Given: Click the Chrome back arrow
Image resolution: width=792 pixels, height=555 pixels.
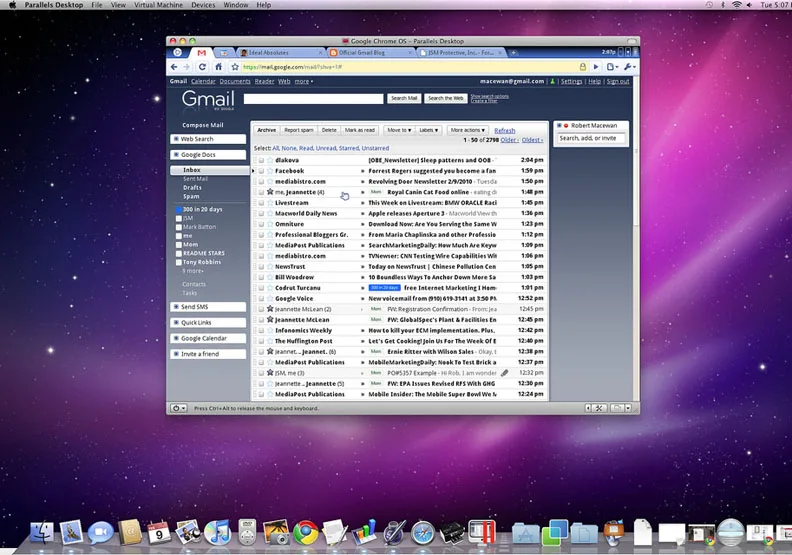Looking at the screenshot, I should tap(174, 67).
